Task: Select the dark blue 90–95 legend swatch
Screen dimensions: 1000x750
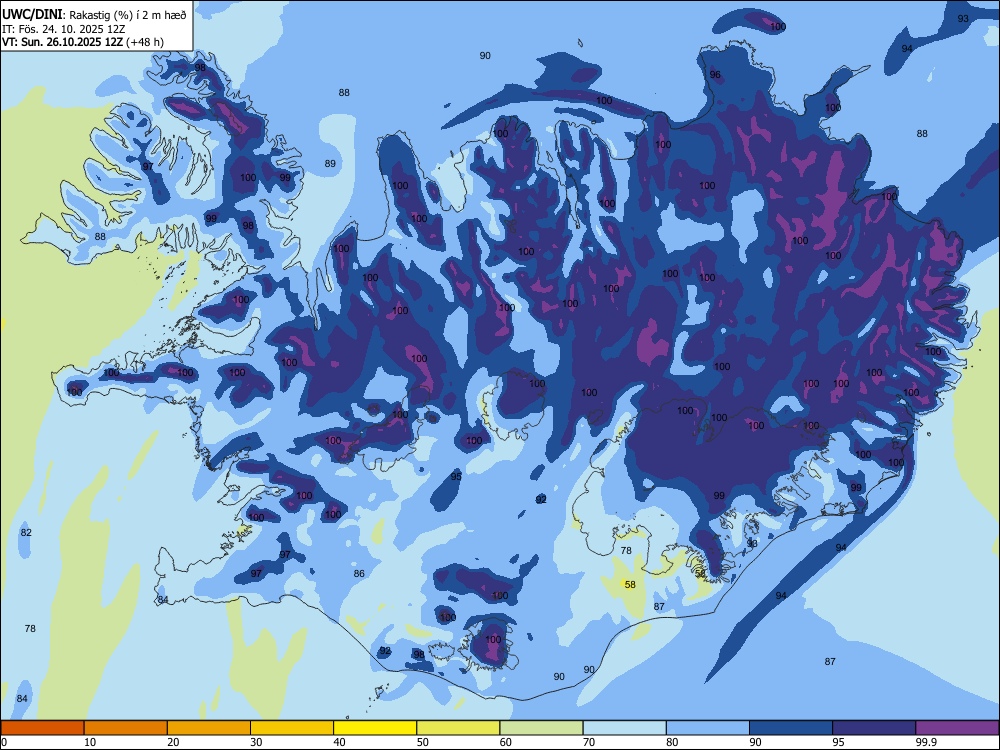Action: coord(791,728)
